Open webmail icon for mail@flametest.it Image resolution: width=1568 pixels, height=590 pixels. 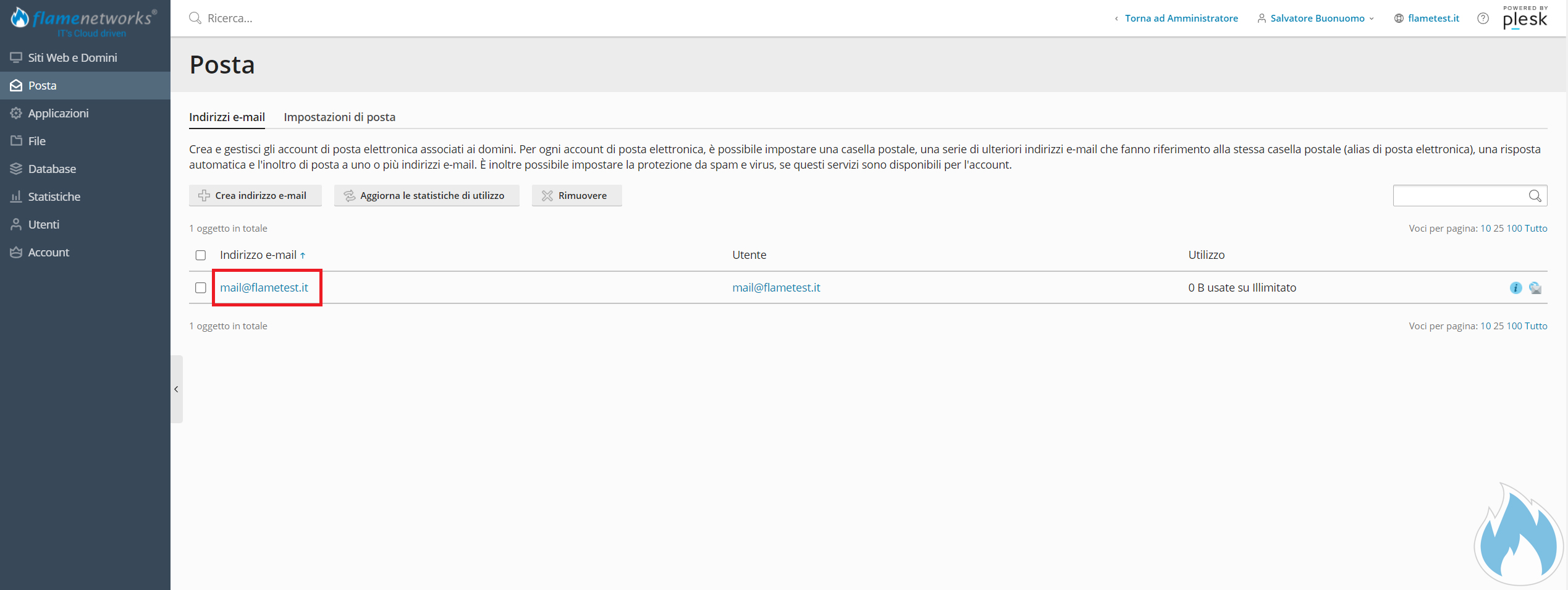1535,288
